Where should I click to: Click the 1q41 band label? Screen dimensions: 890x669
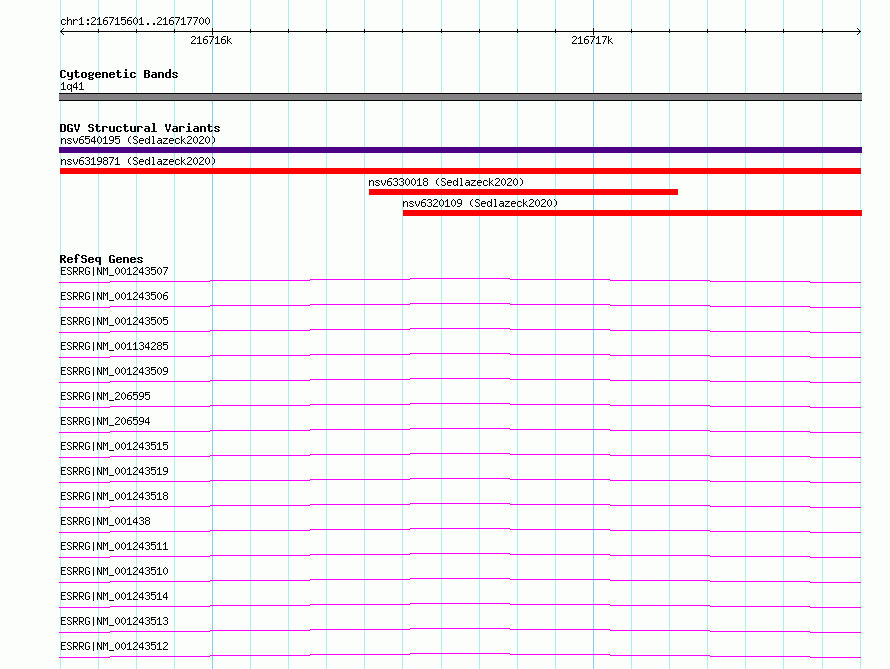point(72,86)
